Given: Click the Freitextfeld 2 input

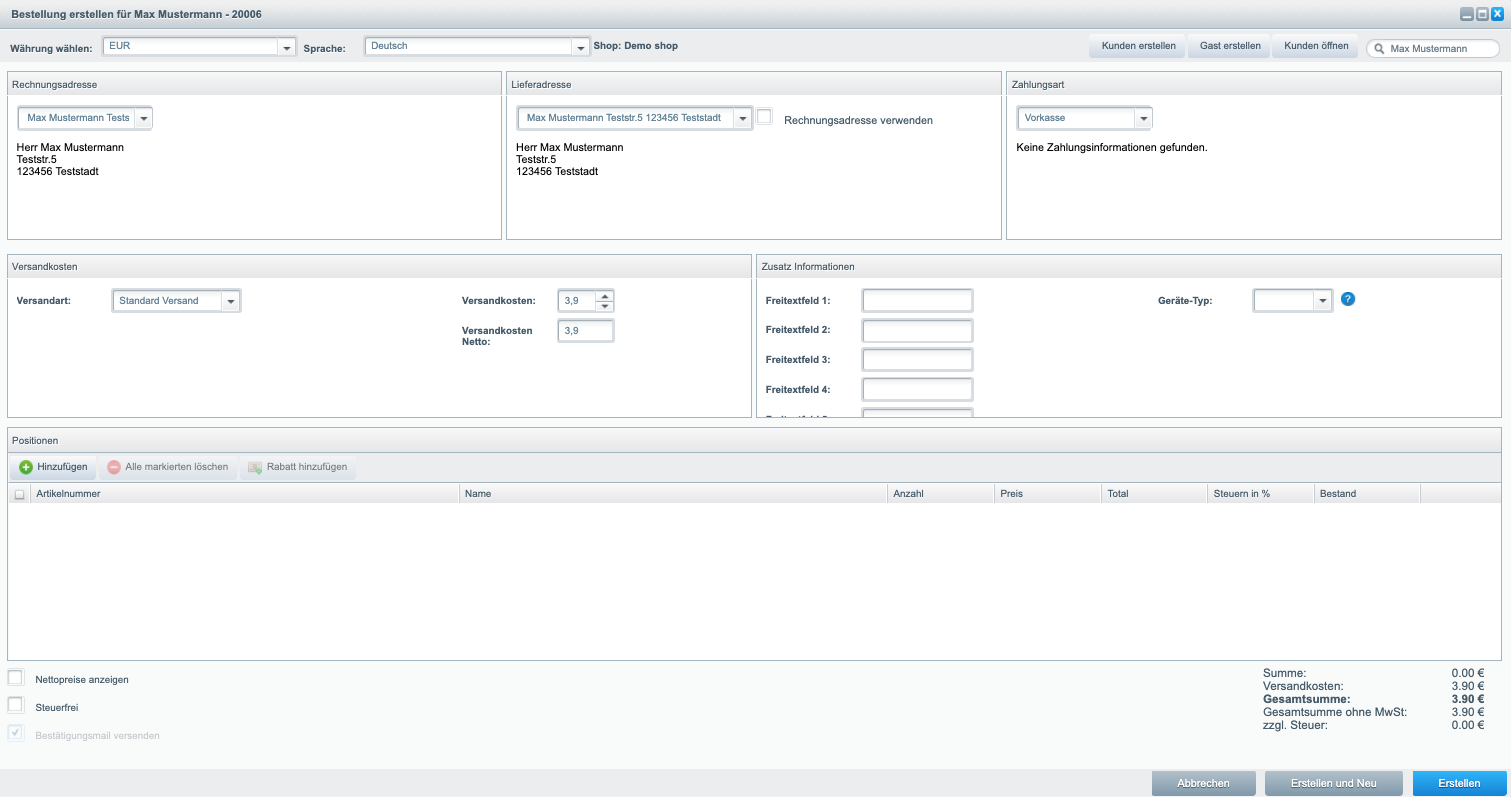Looking at the screenshot, I should coord(917,330).
